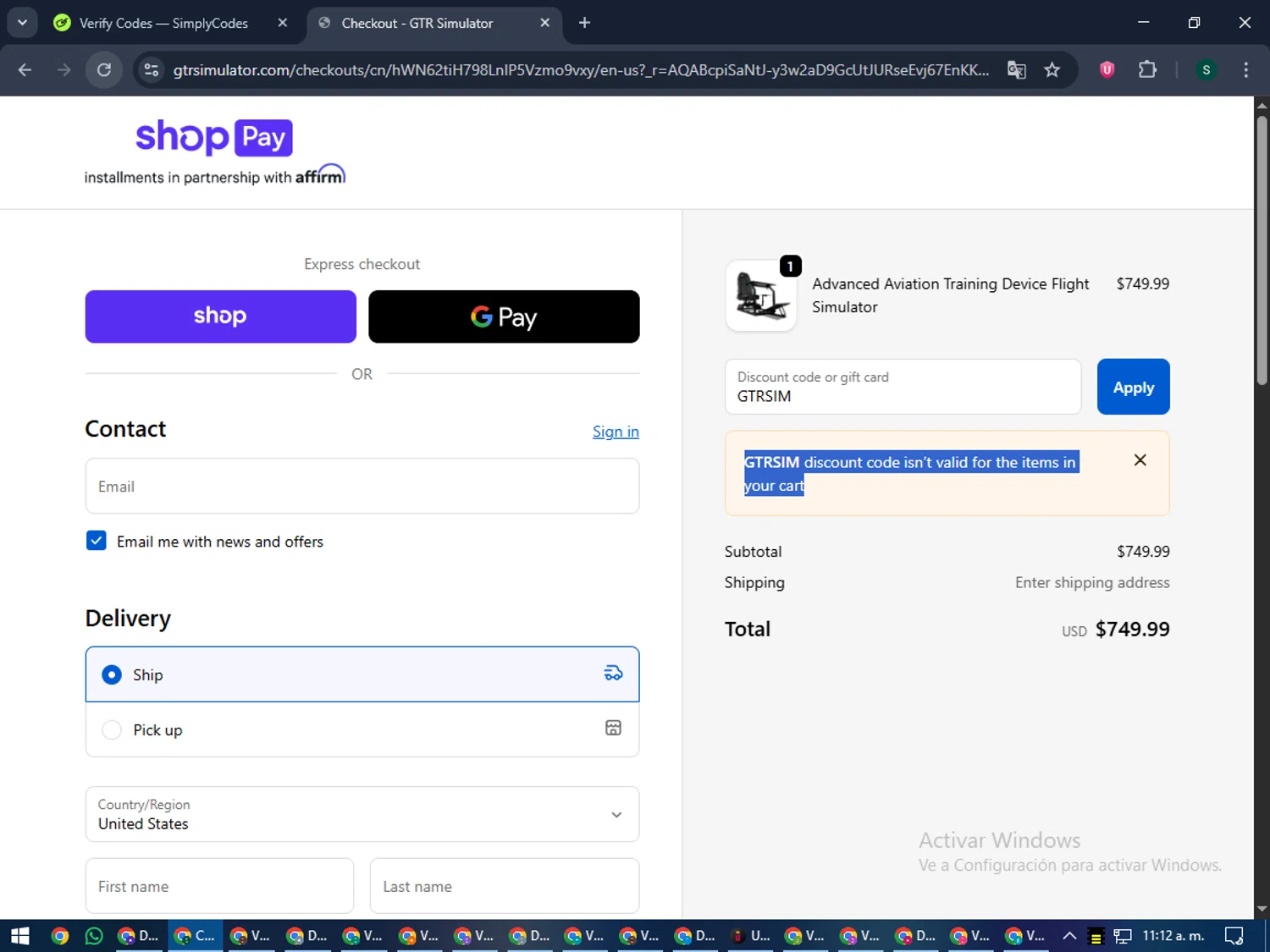Select the Checkout - GTR Simulator tab
The width and height of the screenshot is (1270, 952).
click(417, 23)
